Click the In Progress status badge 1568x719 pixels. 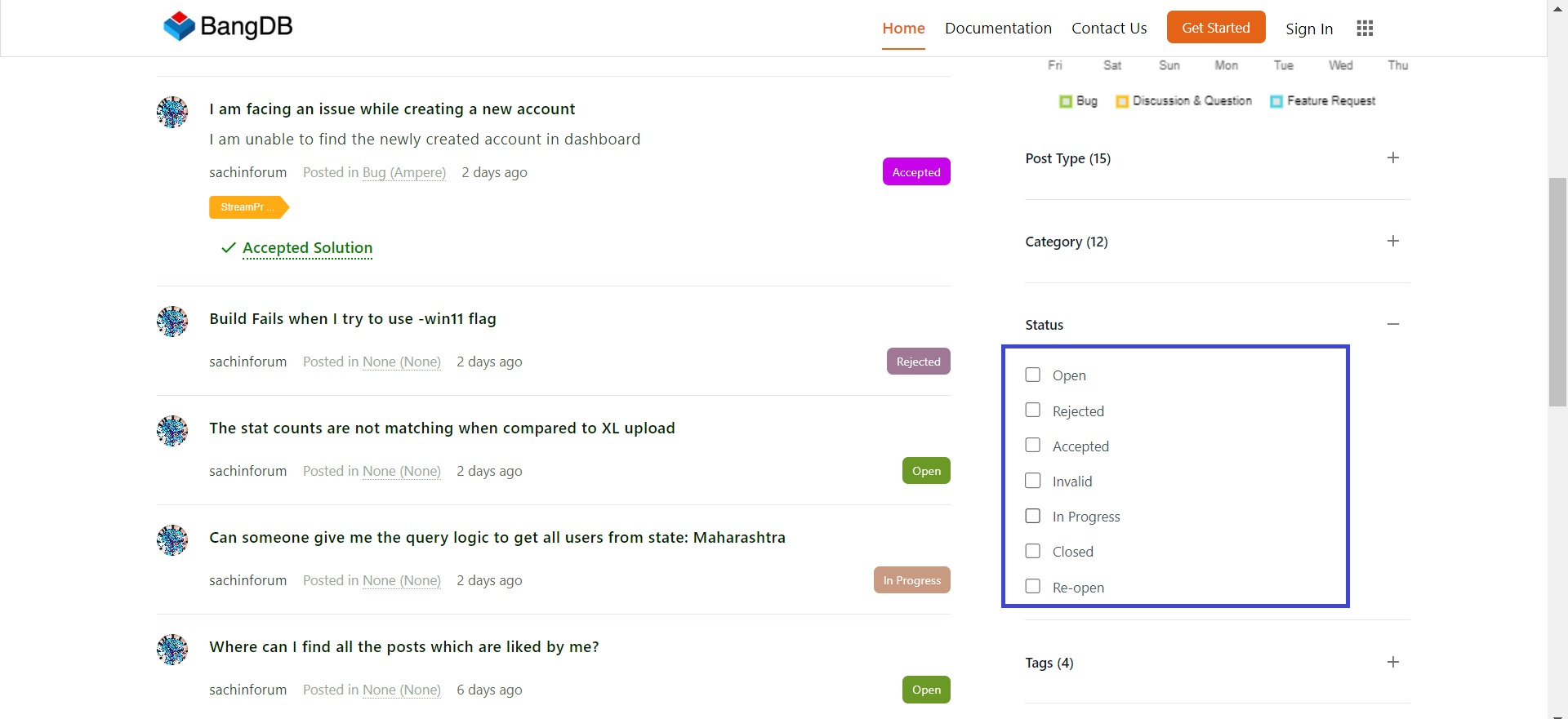pos(912,580)
